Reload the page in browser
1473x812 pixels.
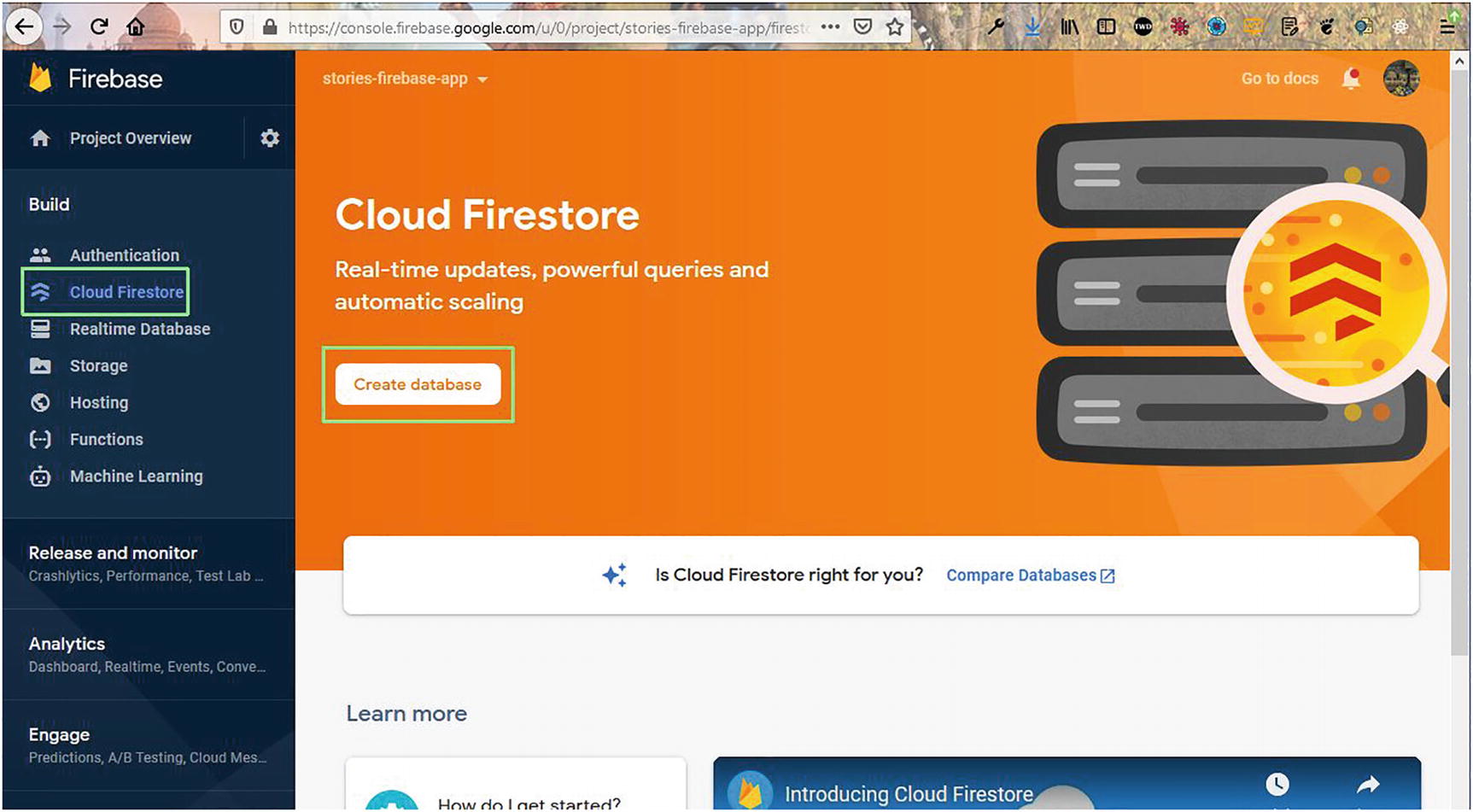pyautogui.click(x=99, y=26)
